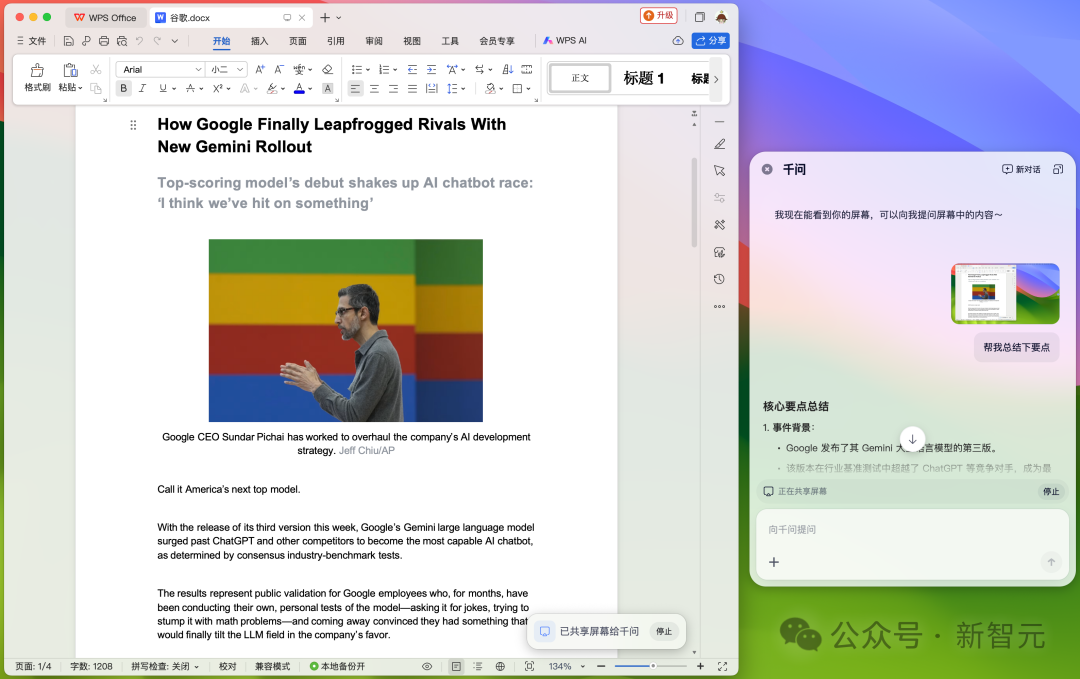The image size is (1080, 679).
Task: Toggle Bold formatting button
Action: 123,88
